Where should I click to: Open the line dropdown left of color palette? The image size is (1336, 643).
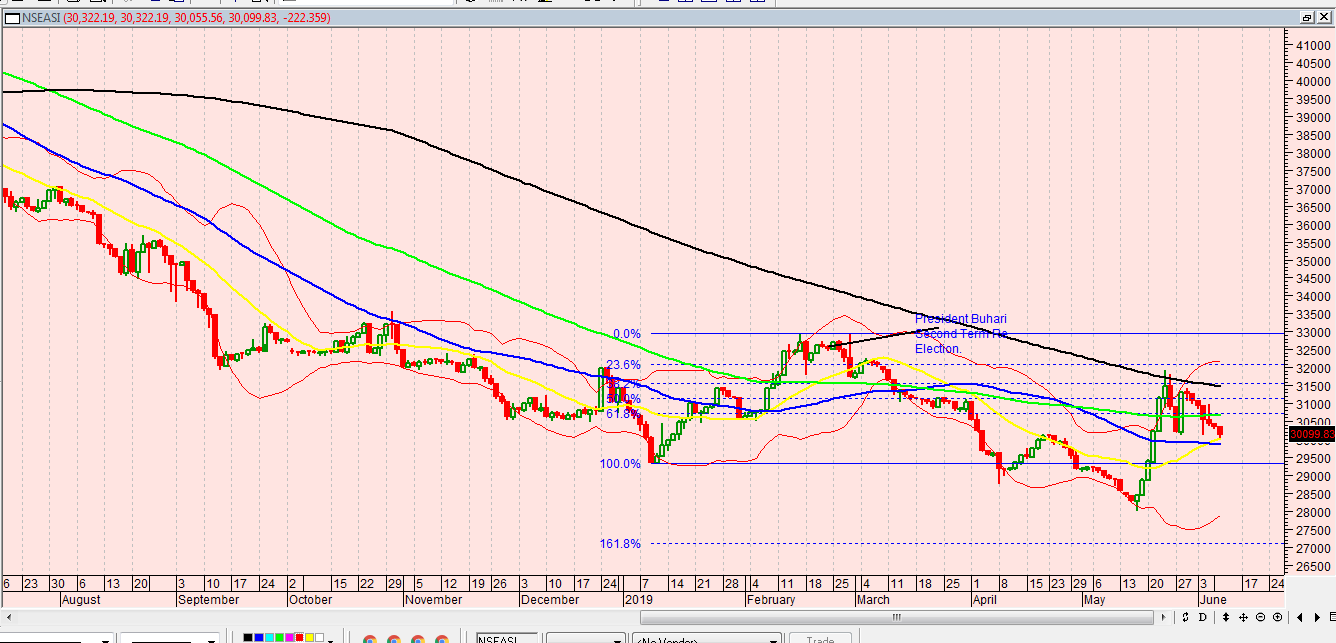(212, 639)
